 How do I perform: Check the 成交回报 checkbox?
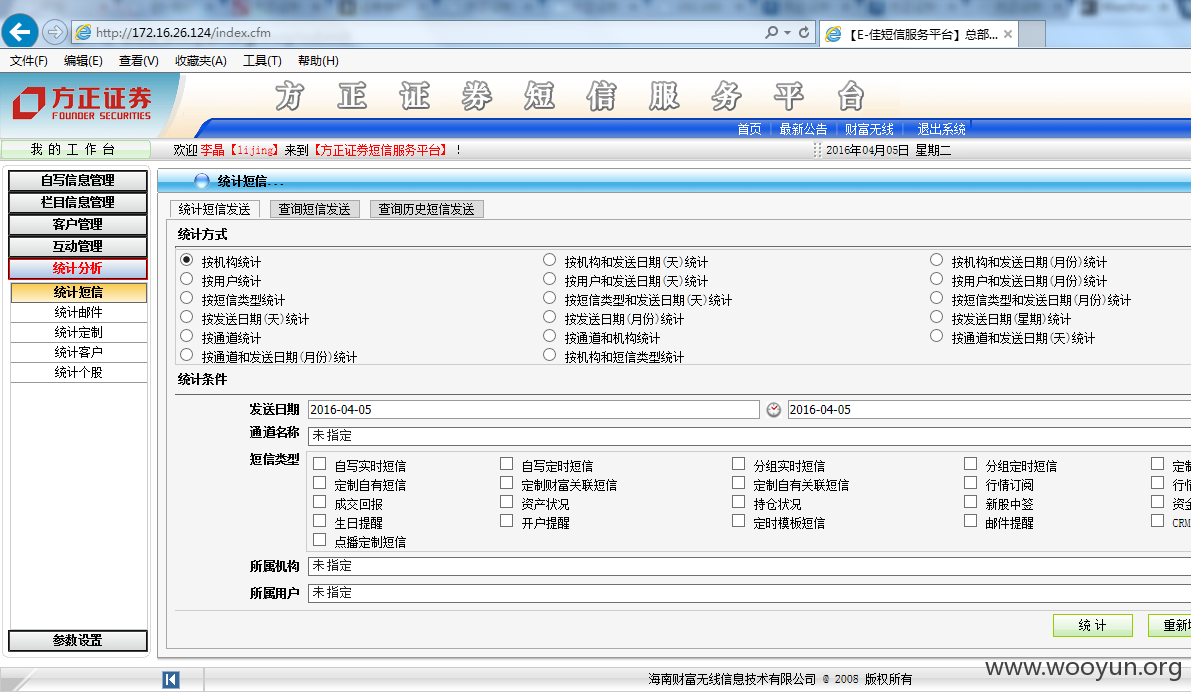click(320, 502)
